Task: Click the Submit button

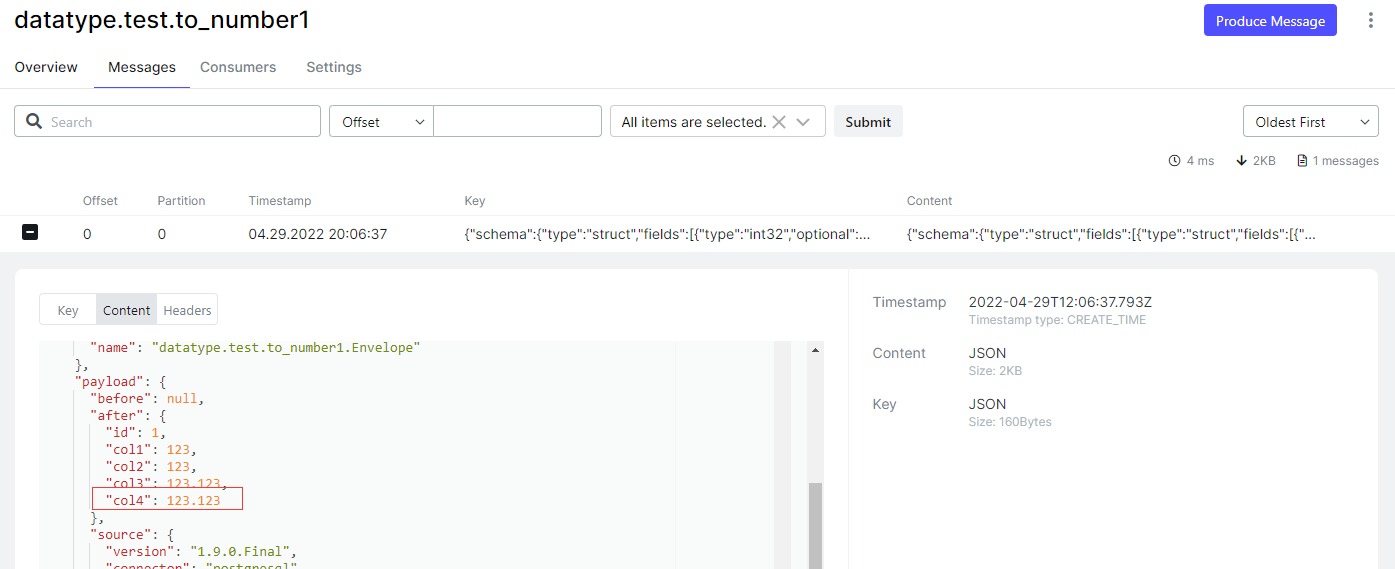Action: pos(868,121)
